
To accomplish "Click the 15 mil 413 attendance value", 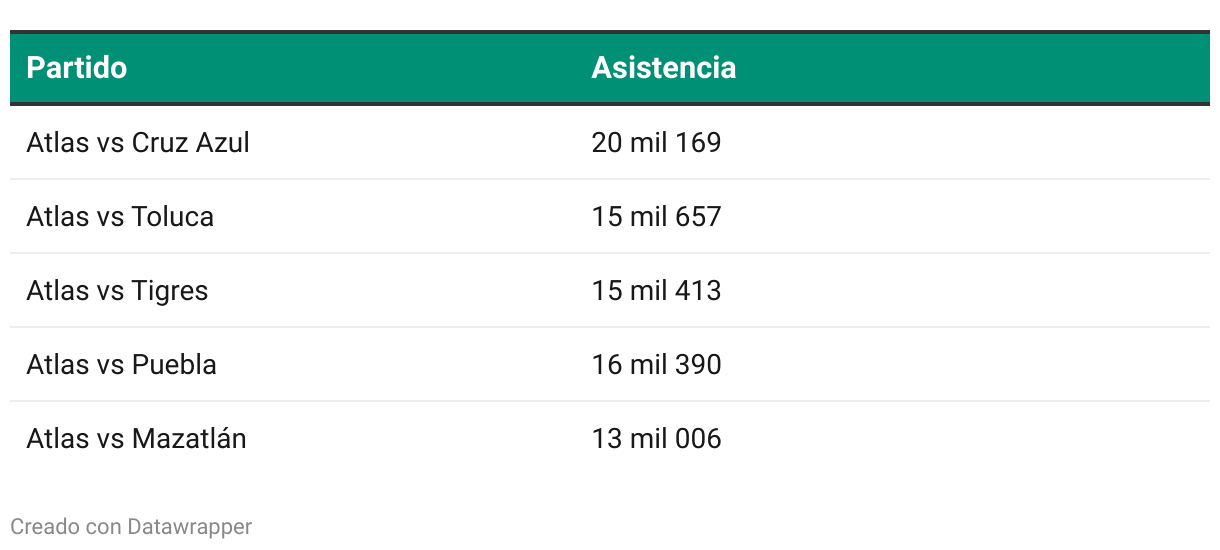I will coord(656,291).
